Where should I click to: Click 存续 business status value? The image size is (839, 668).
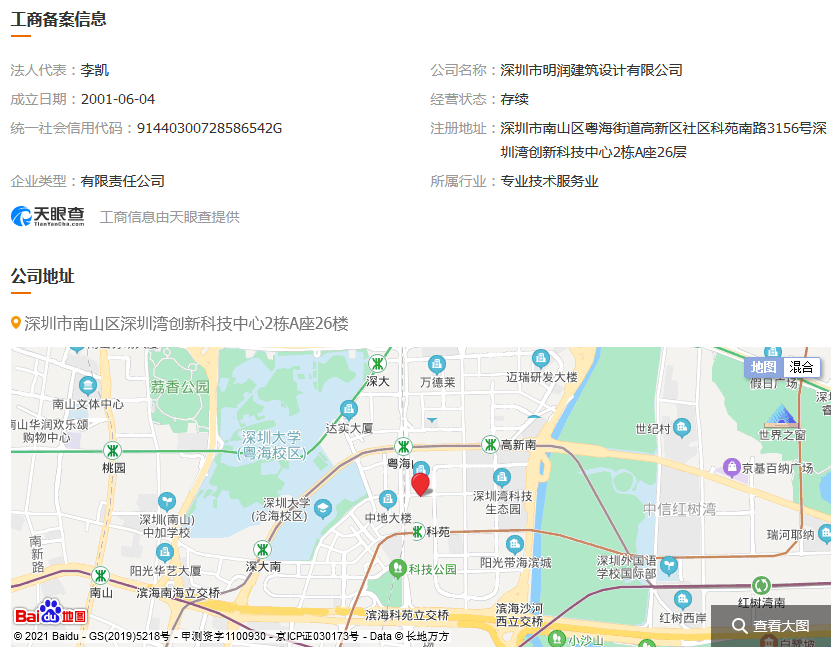pos(514,99)
